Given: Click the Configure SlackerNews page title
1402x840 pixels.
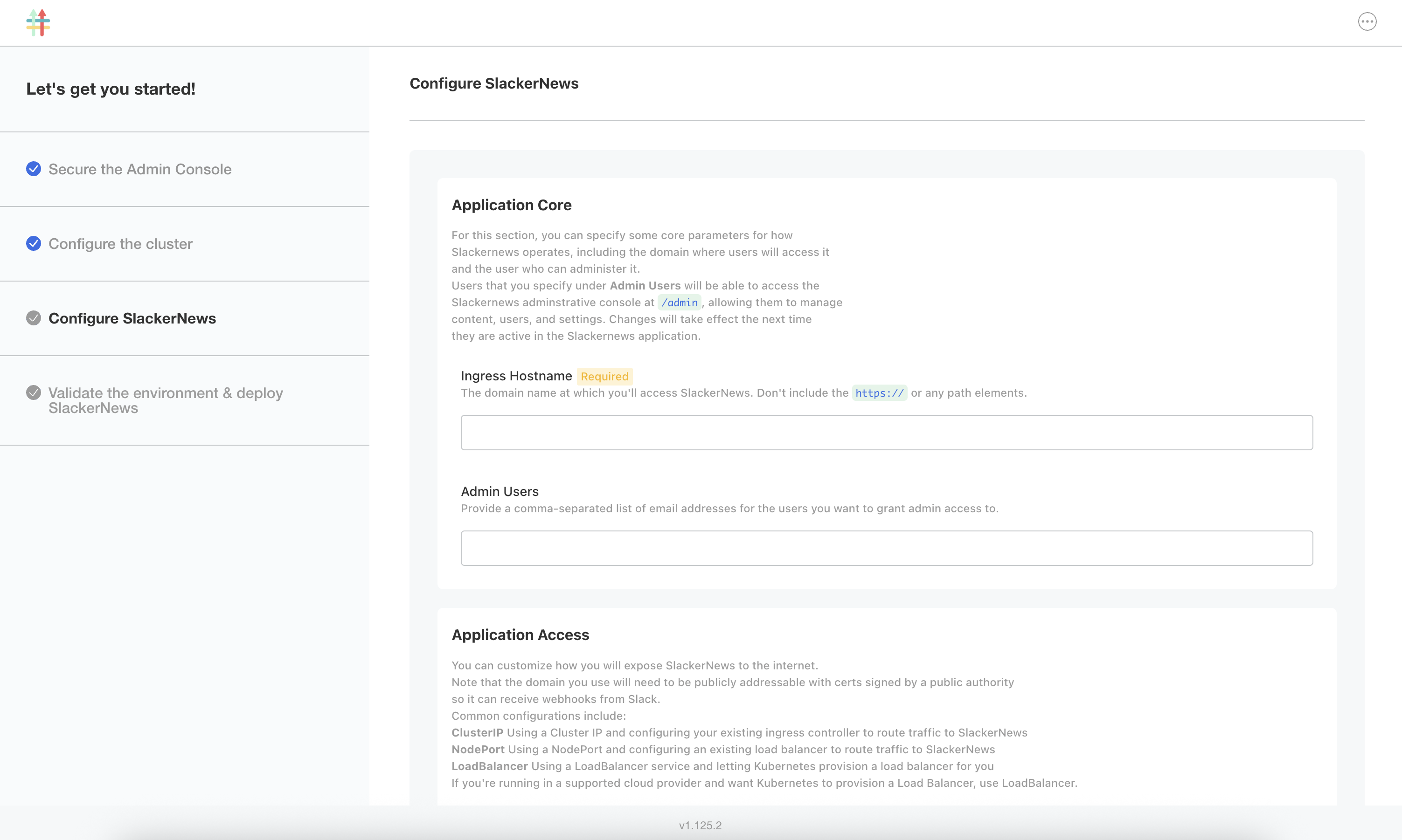Looking at the screenshot, I should pyautogui.click(x=494, y=83).
